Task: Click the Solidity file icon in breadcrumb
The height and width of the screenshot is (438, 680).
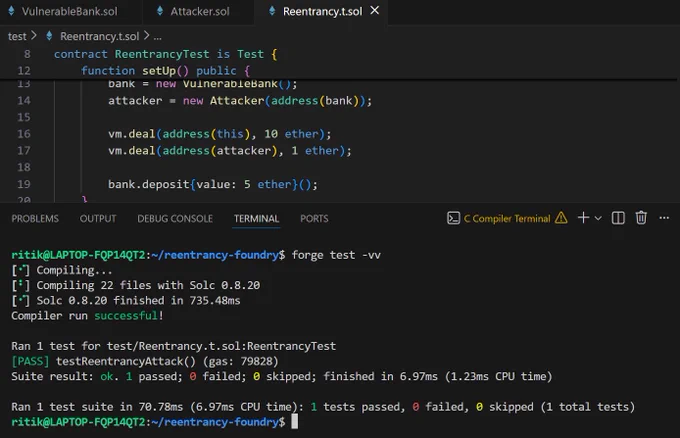Action: coord(49,36)
